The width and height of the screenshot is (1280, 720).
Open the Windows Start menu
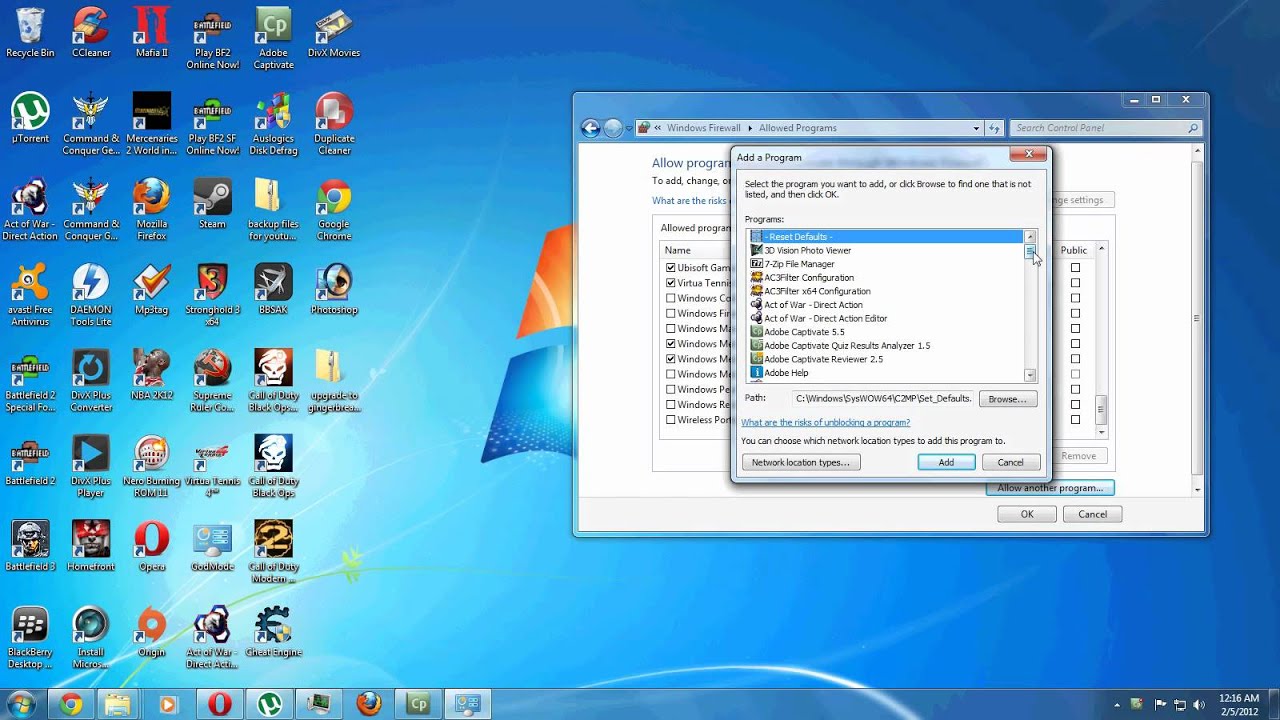[x=21, y=704]
